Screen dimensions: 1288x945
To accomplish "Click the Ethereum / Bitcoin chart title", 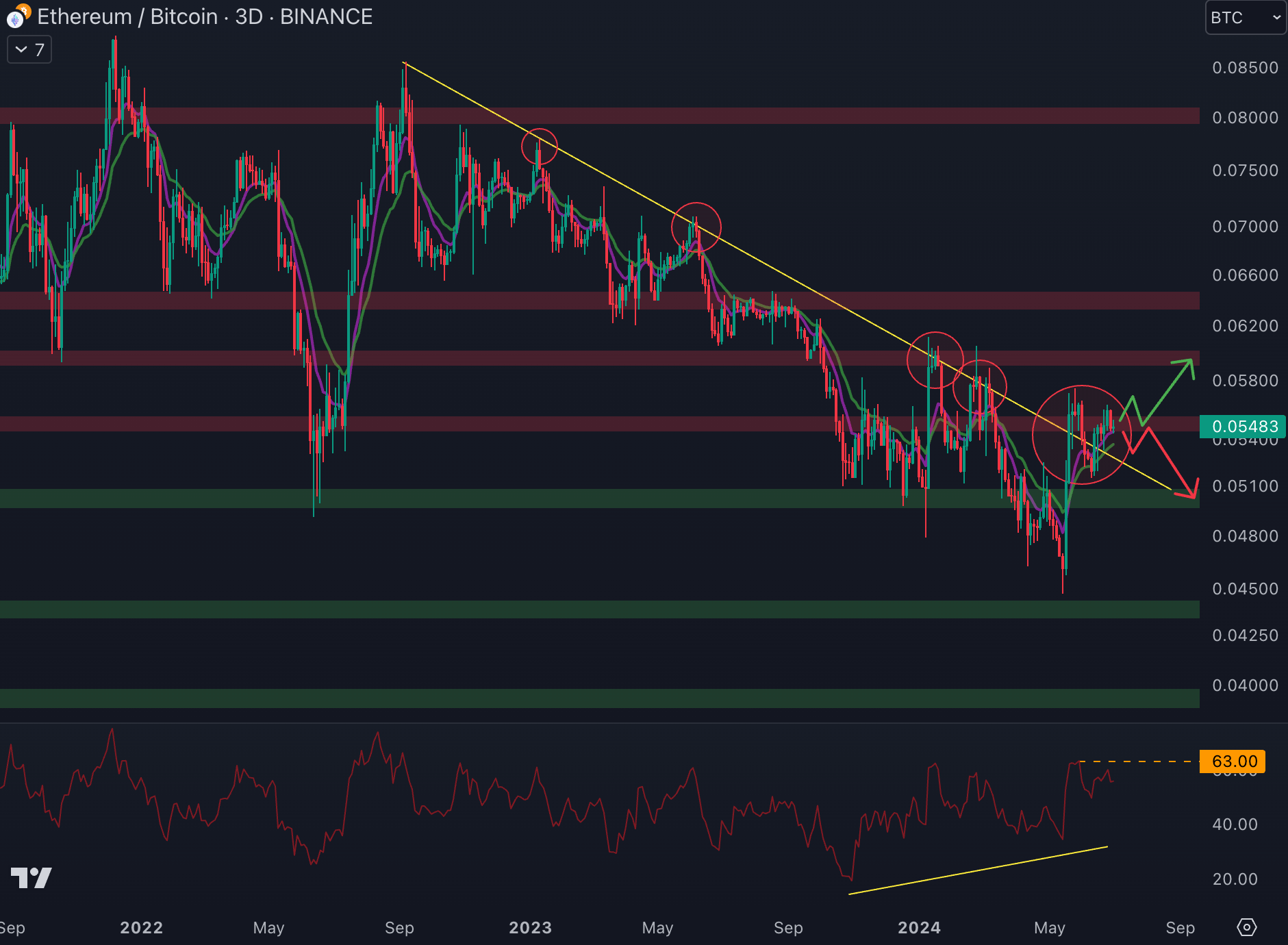I will click(205, 16).
